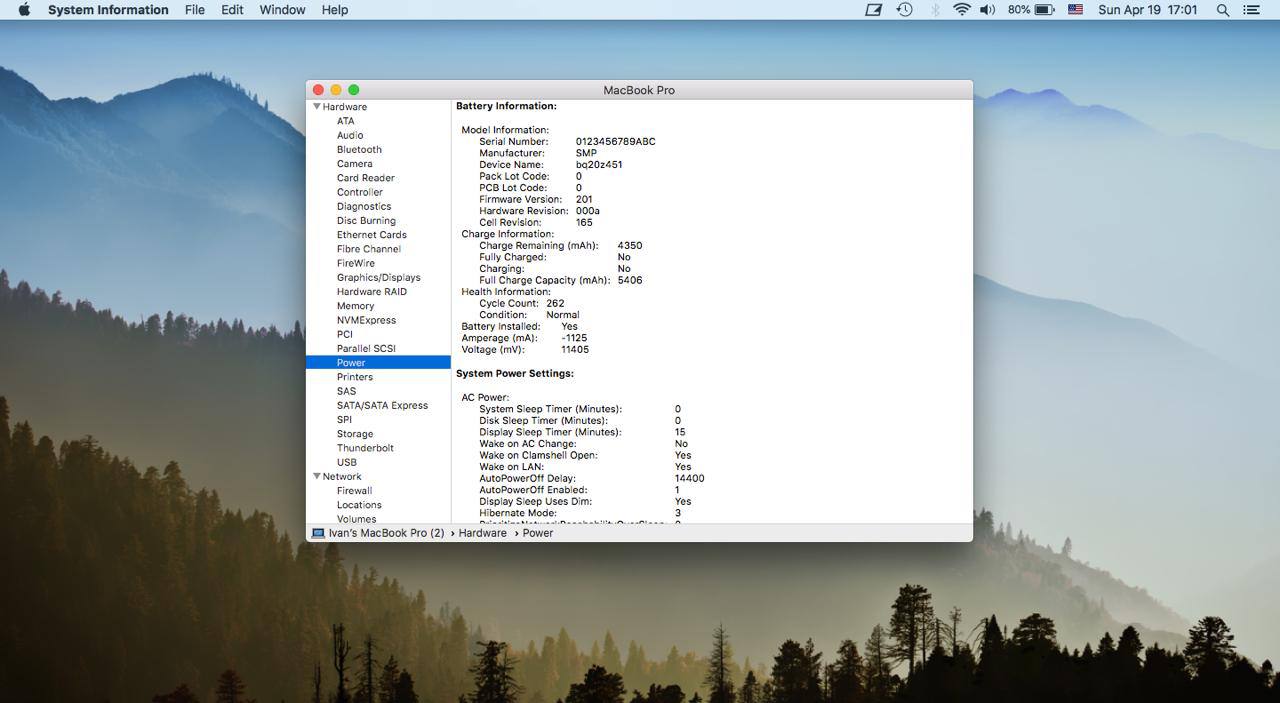Click the Amperage value -1125

pyautogui.click(x=575, y=338)
